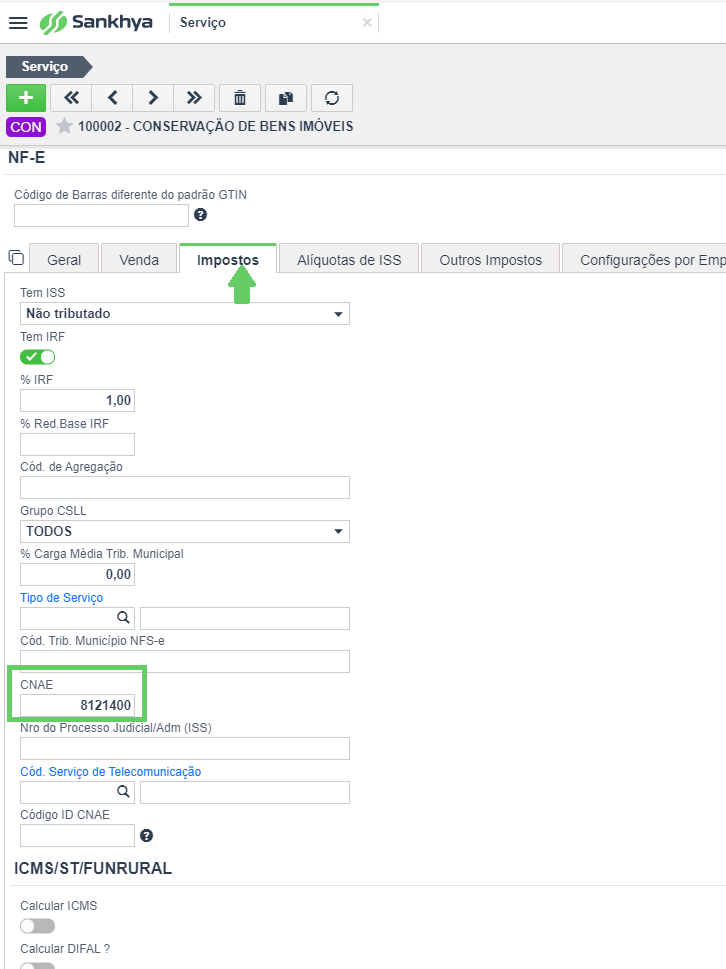Click the % IRF input field
This screenshot has width=726, height=969.
pos(77,400)
